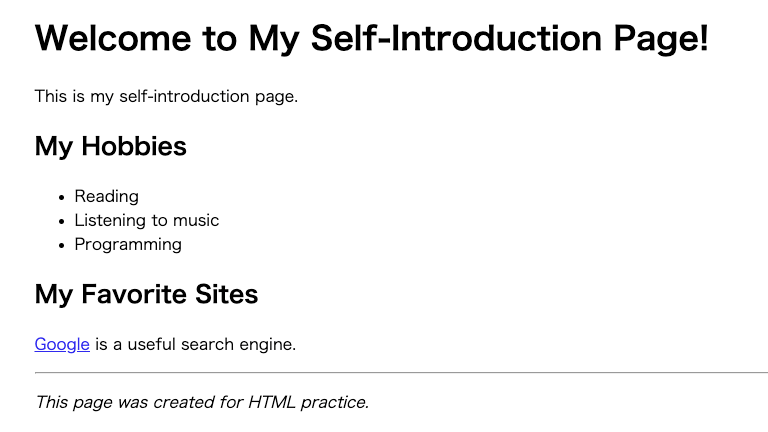Screen dimensions: 768x432
Task: Click the horizontal divider line above the footer
Action: click(400, 373)
